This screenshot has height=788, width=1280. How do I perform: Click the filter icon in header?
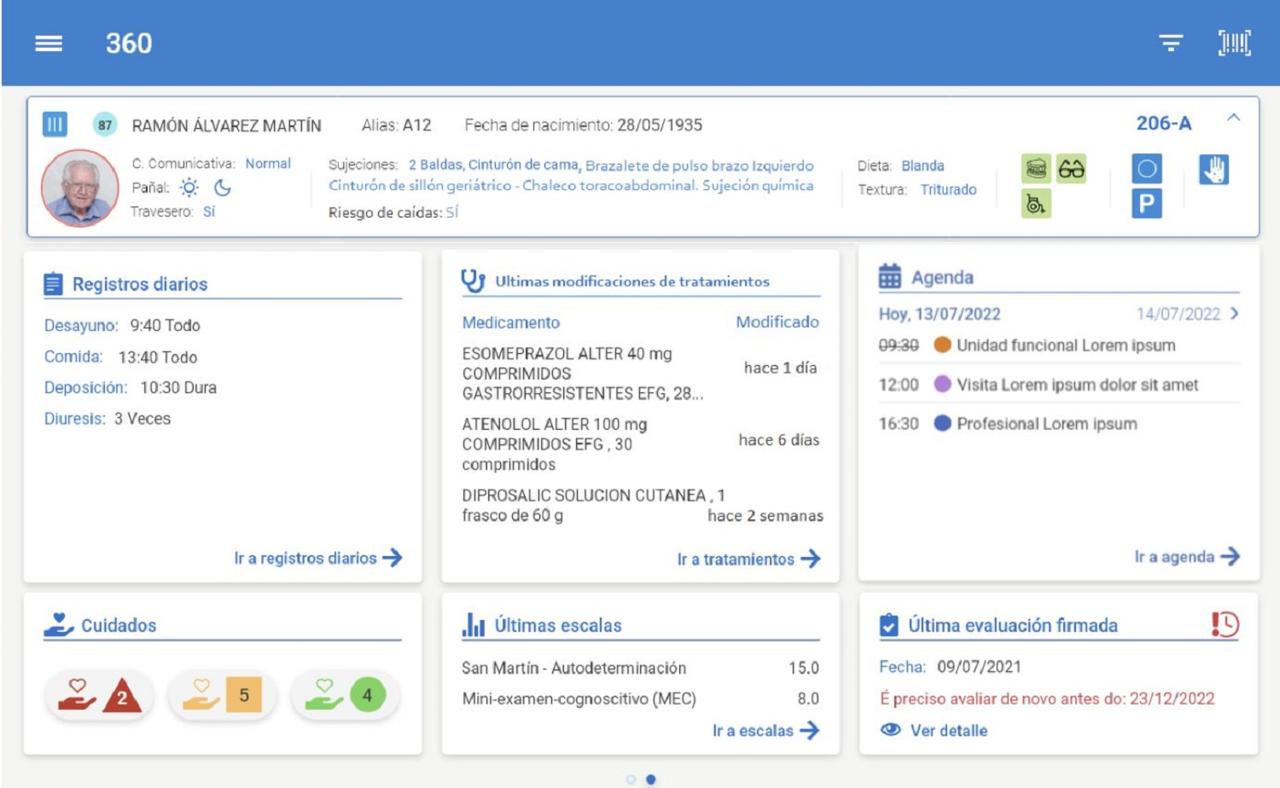pos(1171,43)
